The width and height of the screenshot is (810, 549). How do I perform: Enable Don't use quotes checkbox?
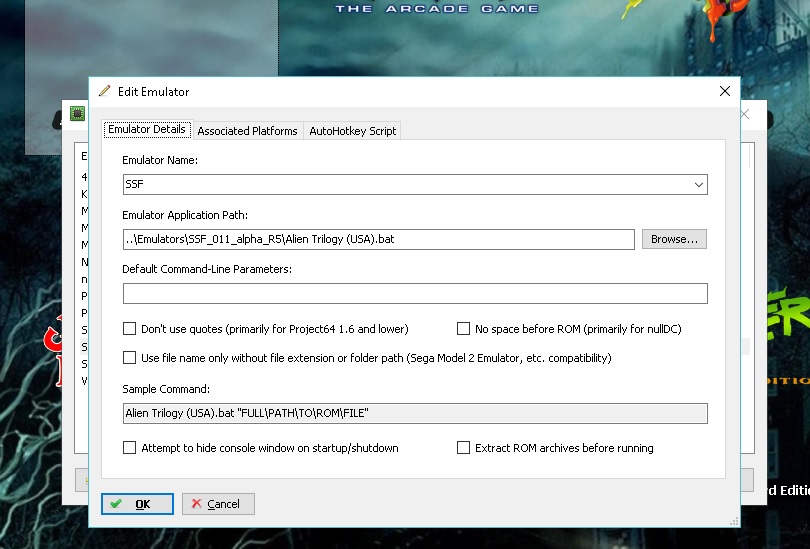(130, 328)
